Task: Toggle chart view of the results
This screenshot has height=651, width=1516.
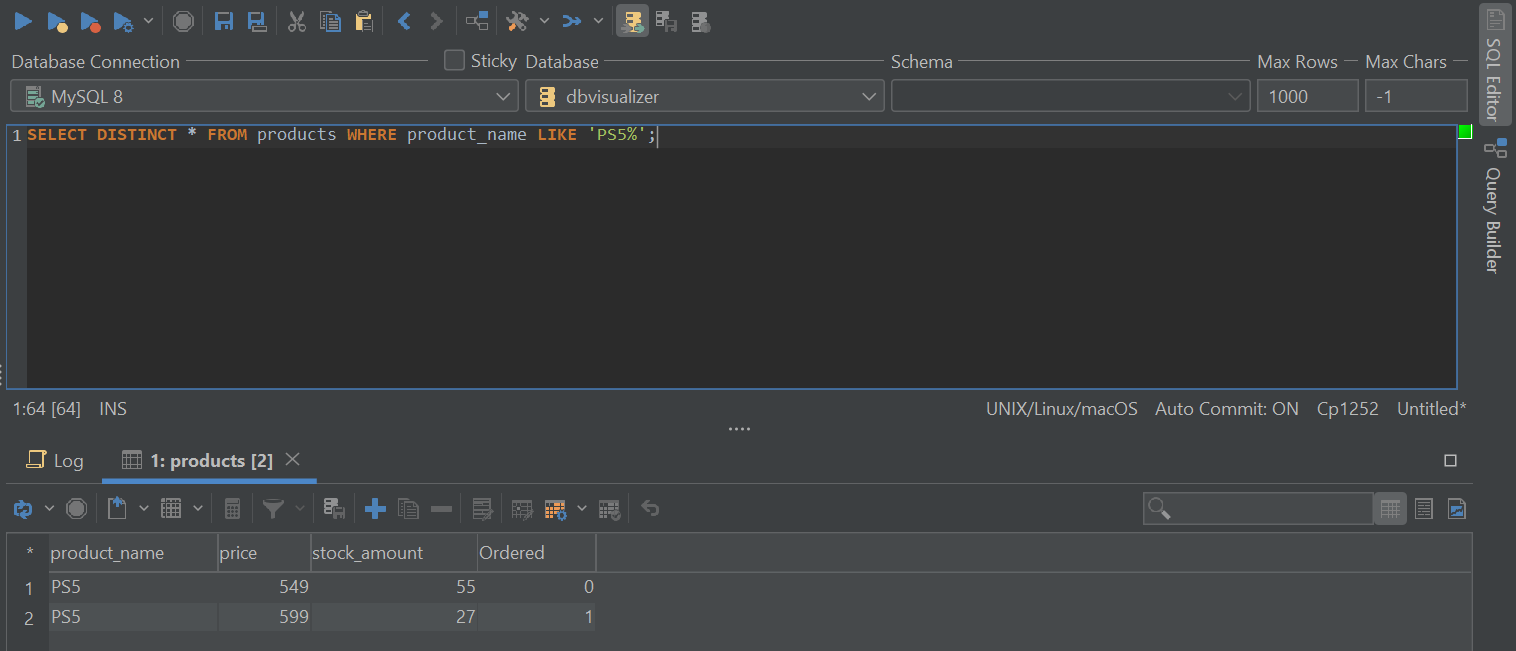Action: pos(1456,508)
